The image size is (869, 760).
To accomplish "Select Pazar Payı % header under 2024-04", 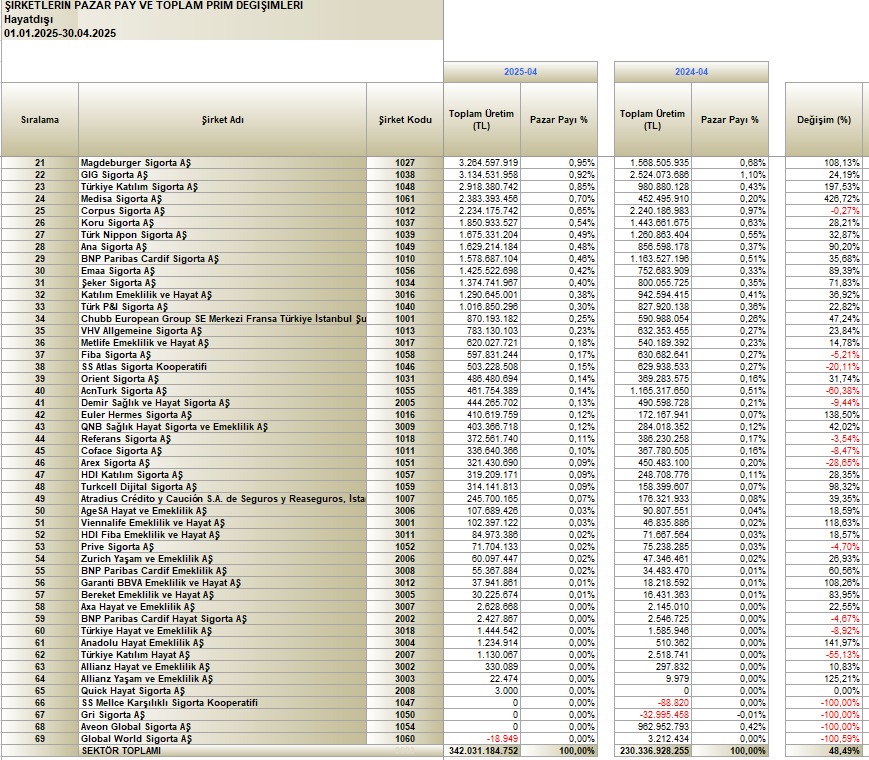I will (730, 120).
